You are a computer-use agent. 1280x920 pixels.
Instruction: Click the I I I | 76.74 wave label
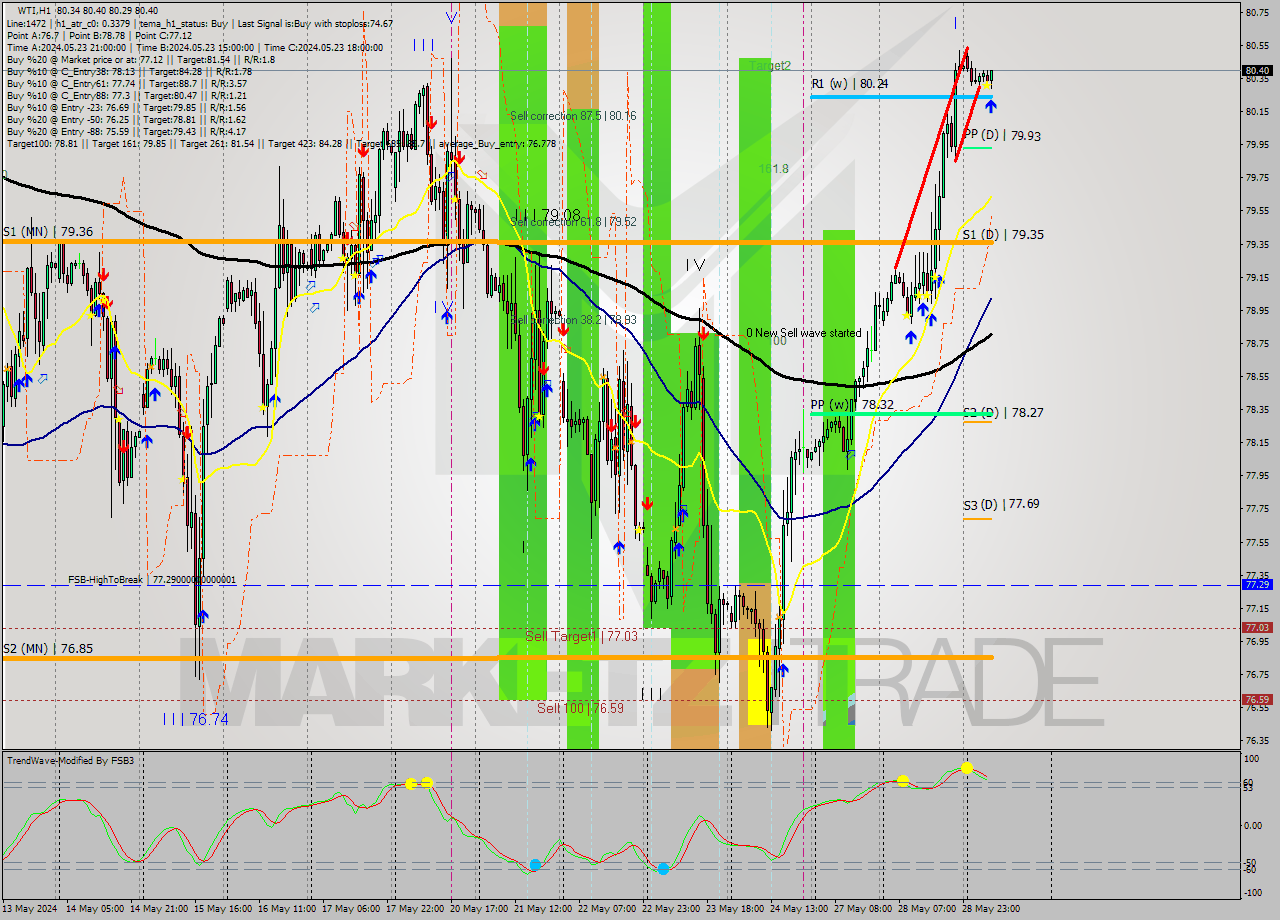click(x=195, y=718)
